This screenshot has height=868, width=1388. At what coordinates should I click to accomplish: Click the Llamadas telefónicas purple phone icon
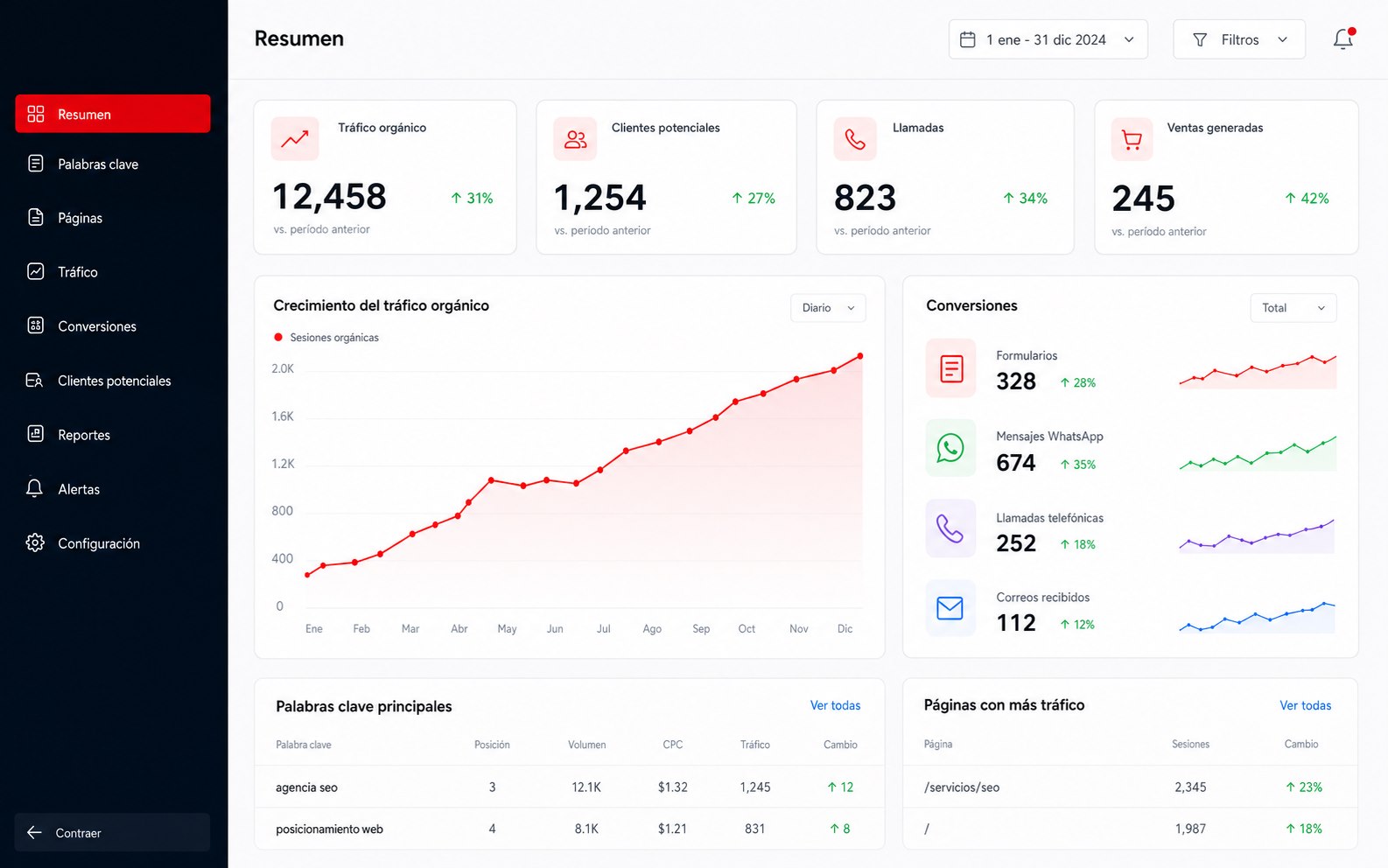point(950,528)
